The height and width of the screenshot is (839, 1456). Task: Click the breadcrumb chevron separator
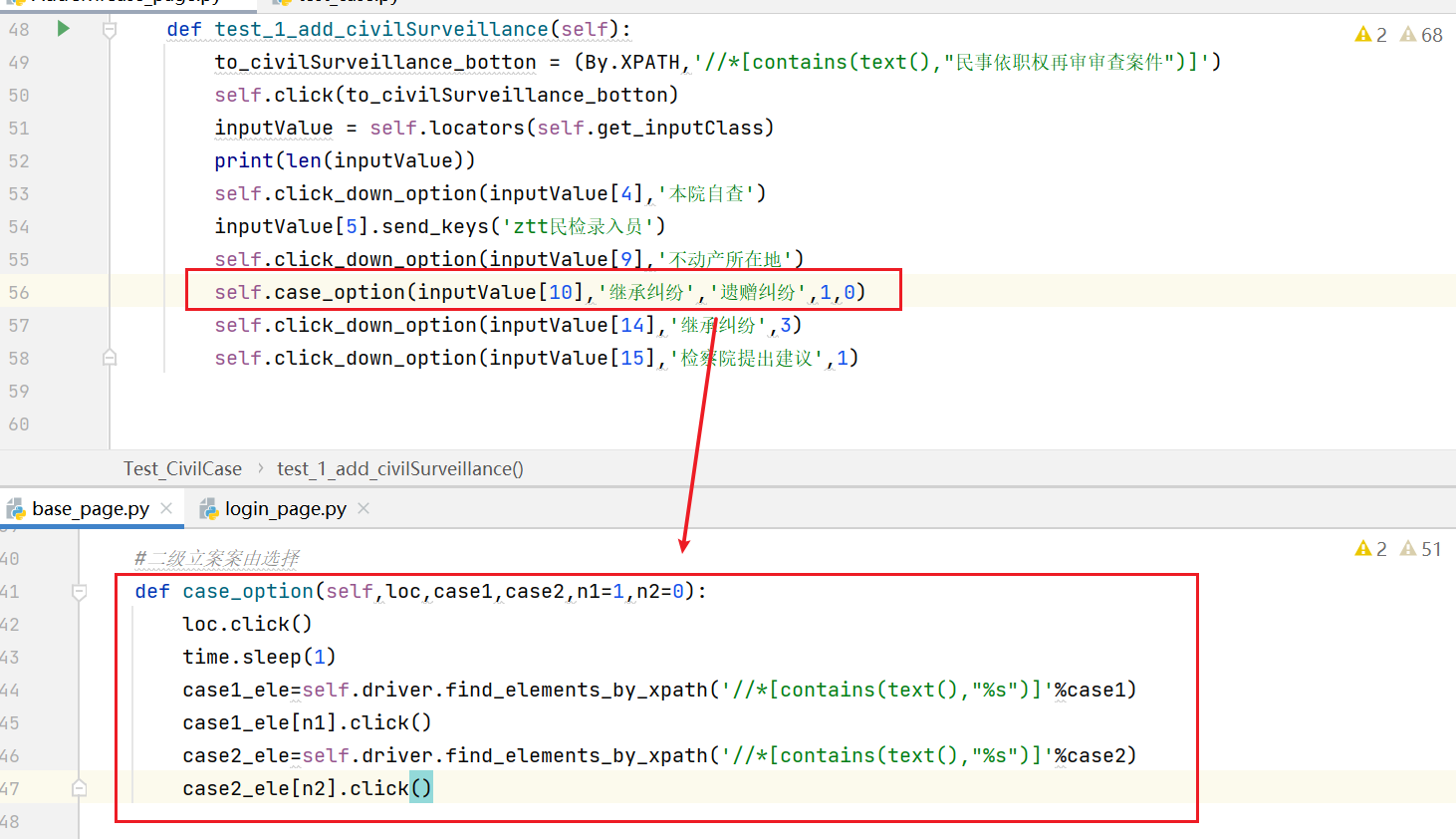coord(260,468)
